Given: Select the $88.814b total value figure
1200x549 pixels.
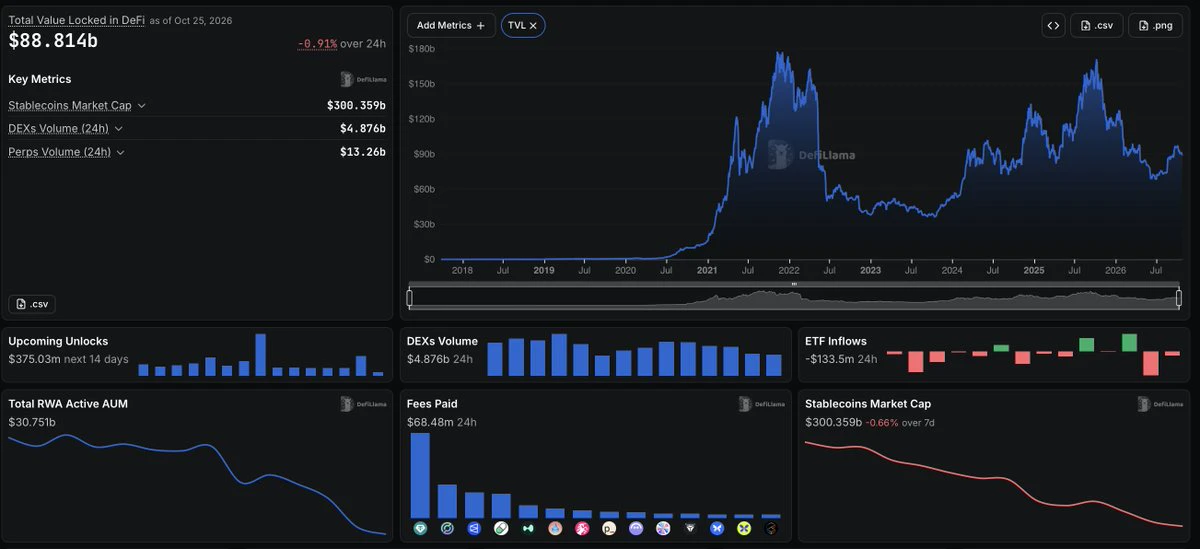Looking at the screenshot, I should coord(53,41).
